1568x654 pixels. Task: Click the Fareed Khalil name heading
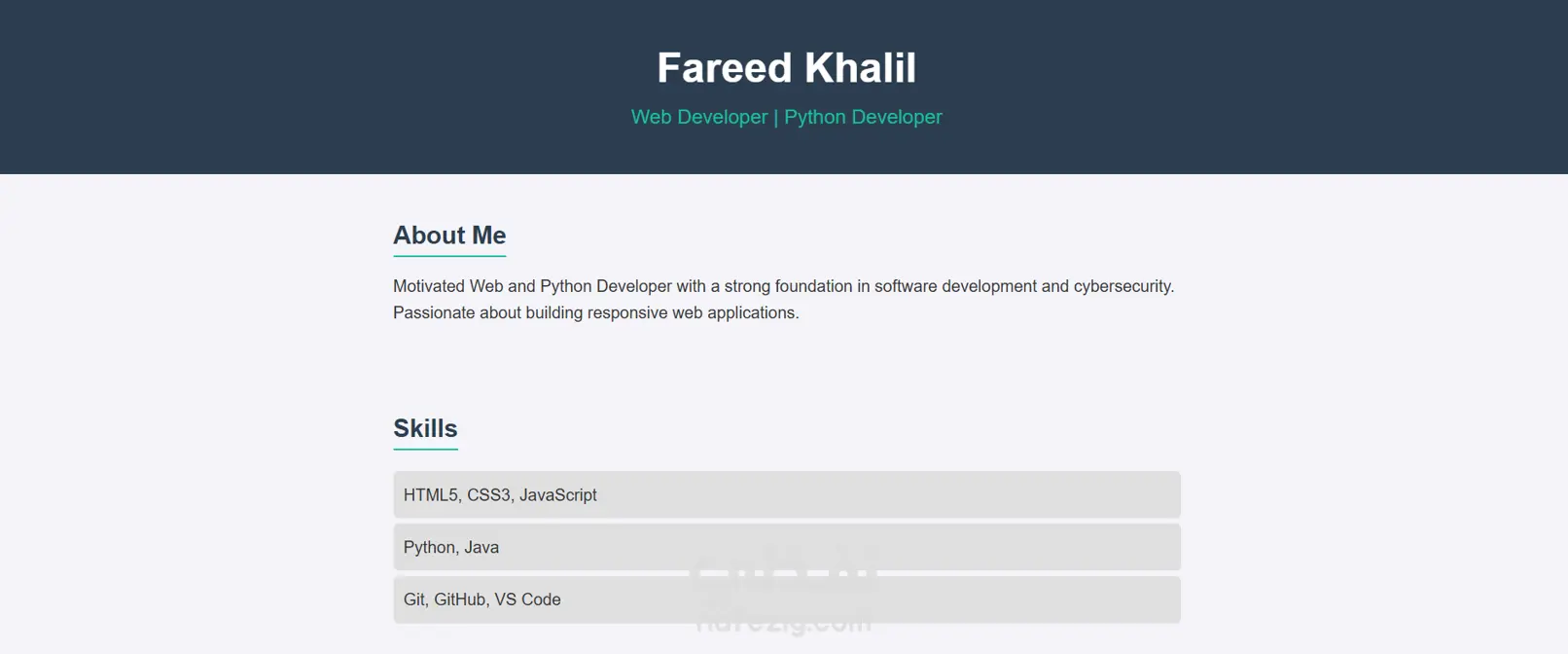coord(786,68)
